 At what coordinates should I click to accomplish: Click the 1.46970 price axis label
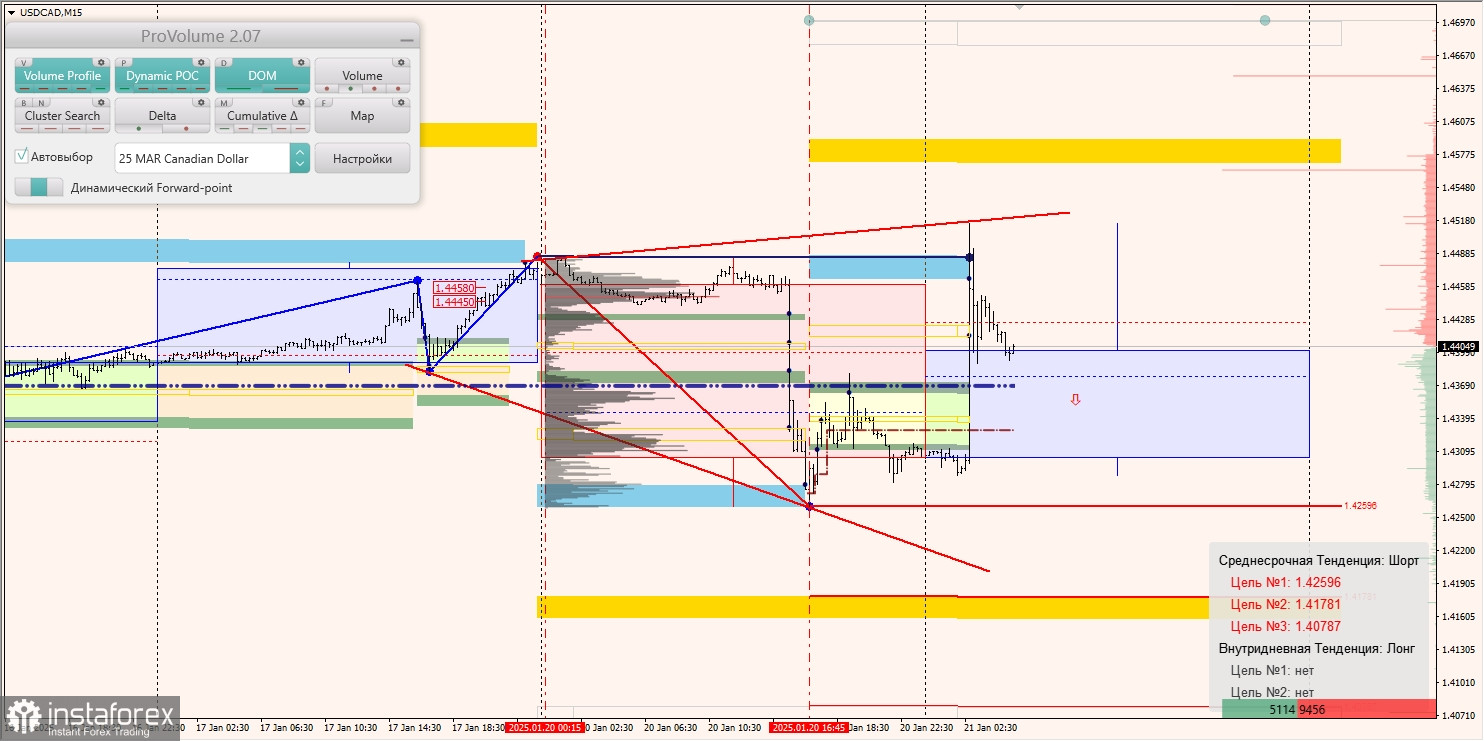pyautogui.click(x=1458, y=22)
